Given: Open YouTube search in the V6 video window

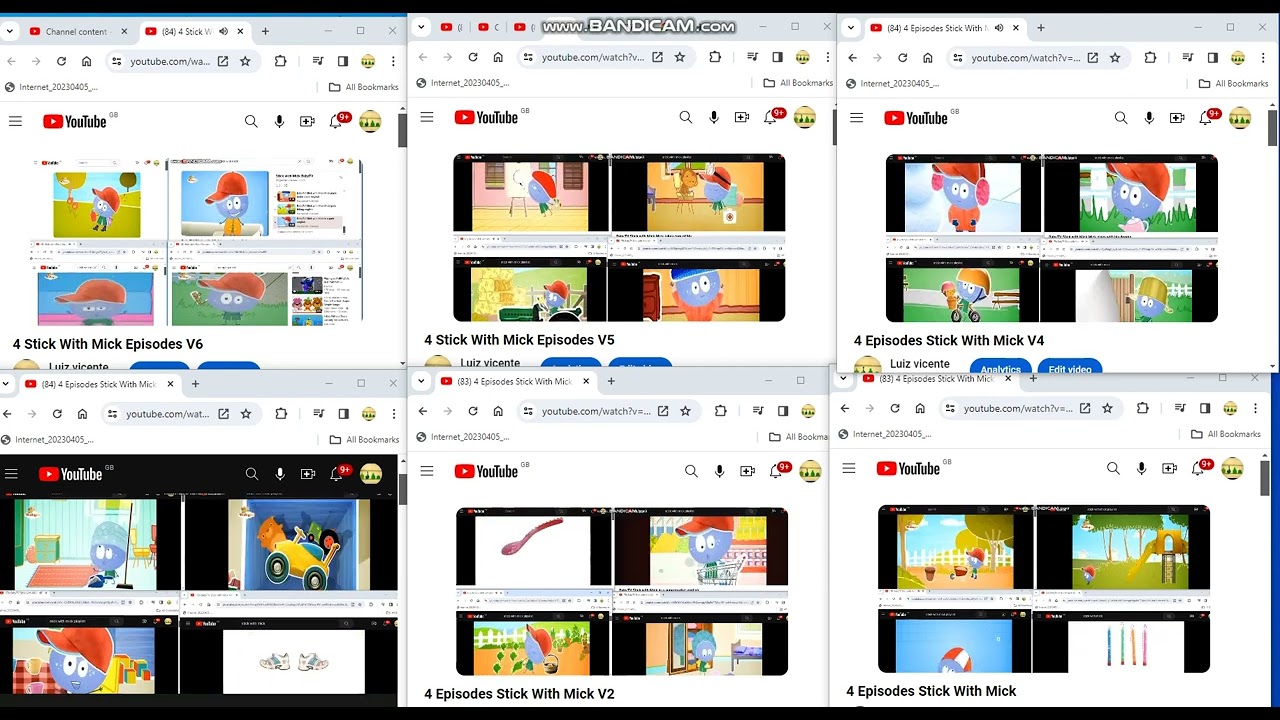Looking at the screenshot, I should [251, 121].
